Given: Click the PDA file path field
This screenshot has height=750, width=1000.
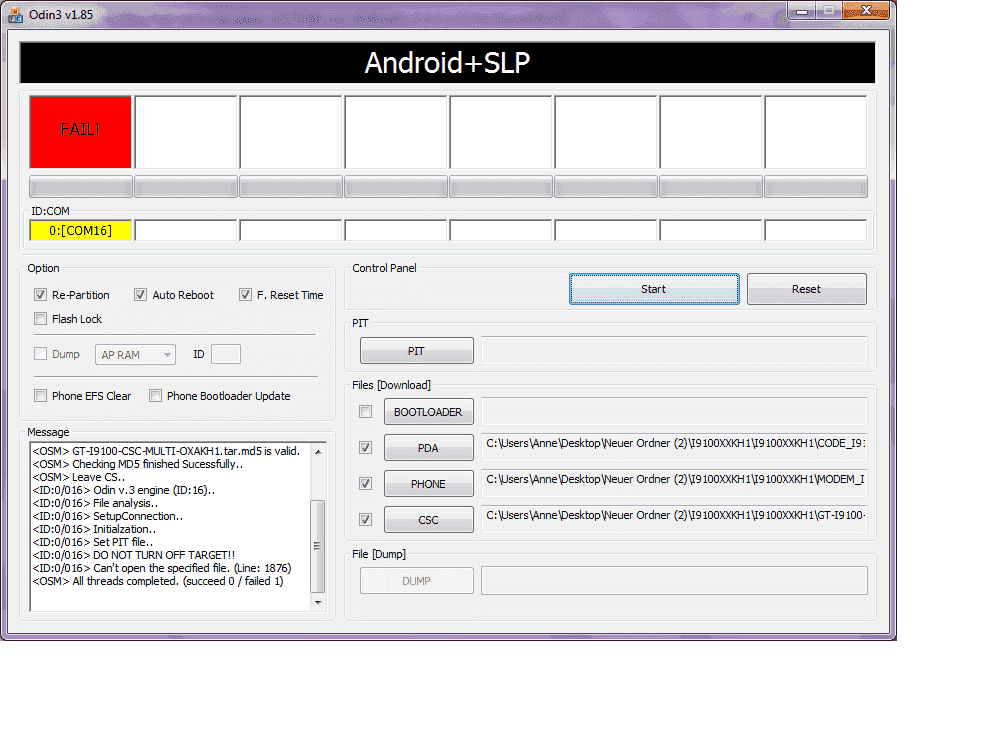Looking at the screenshot, I should (675, 448).
